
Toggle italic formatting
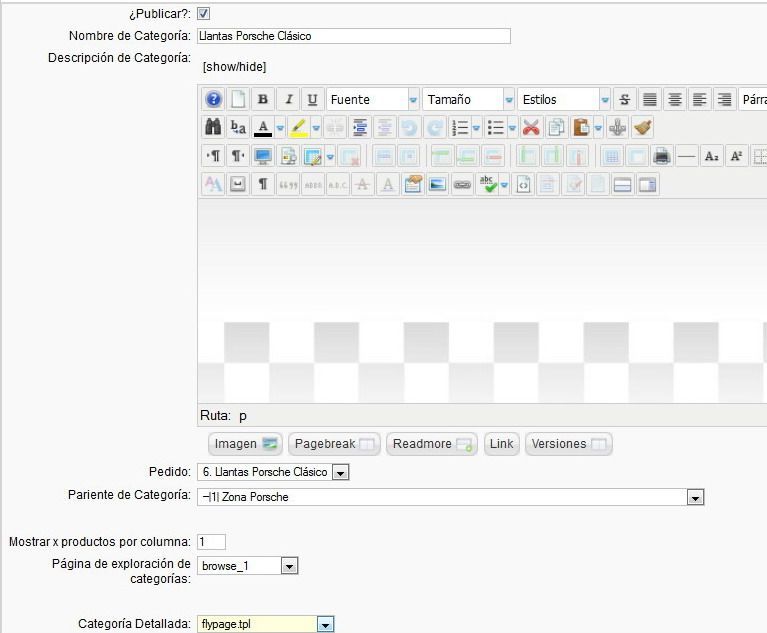pyautogui.click(x=289, y=99)
